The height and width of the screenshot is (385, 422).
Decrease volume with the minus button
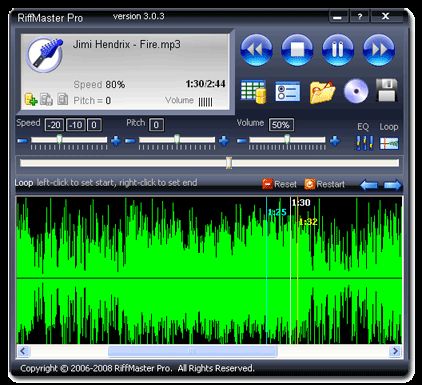[x=242, y=141]
